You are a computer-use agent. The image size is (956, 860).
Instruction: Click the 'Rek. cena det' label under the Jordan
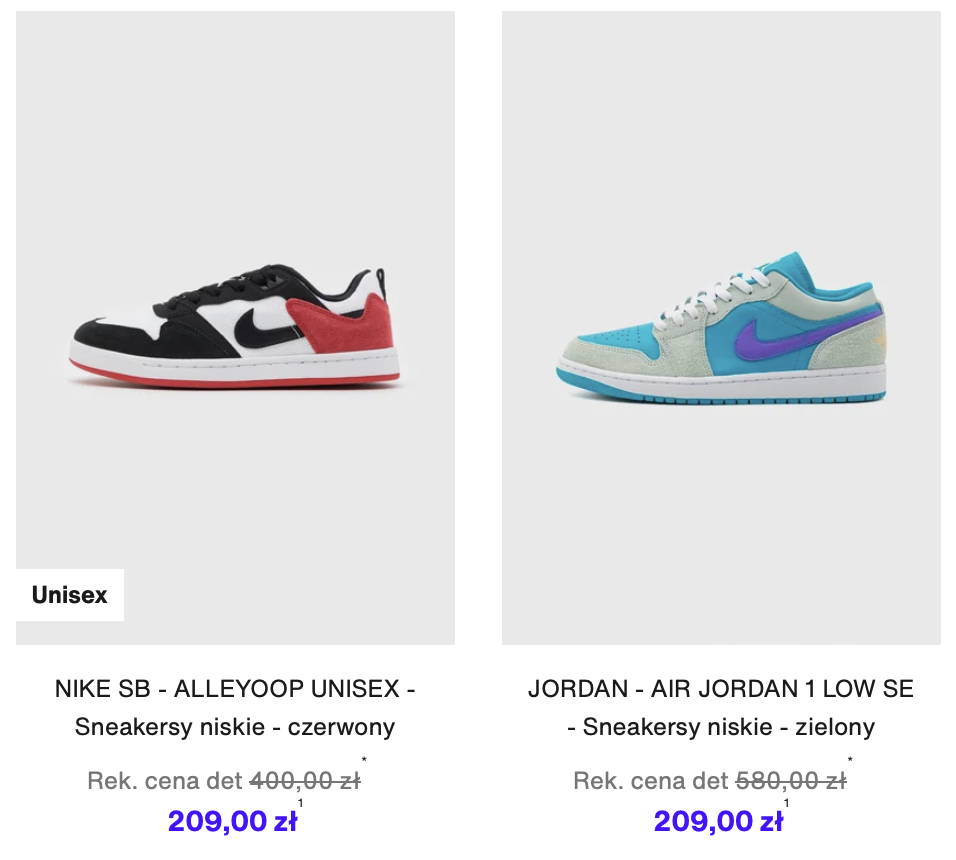pos(651,781)
